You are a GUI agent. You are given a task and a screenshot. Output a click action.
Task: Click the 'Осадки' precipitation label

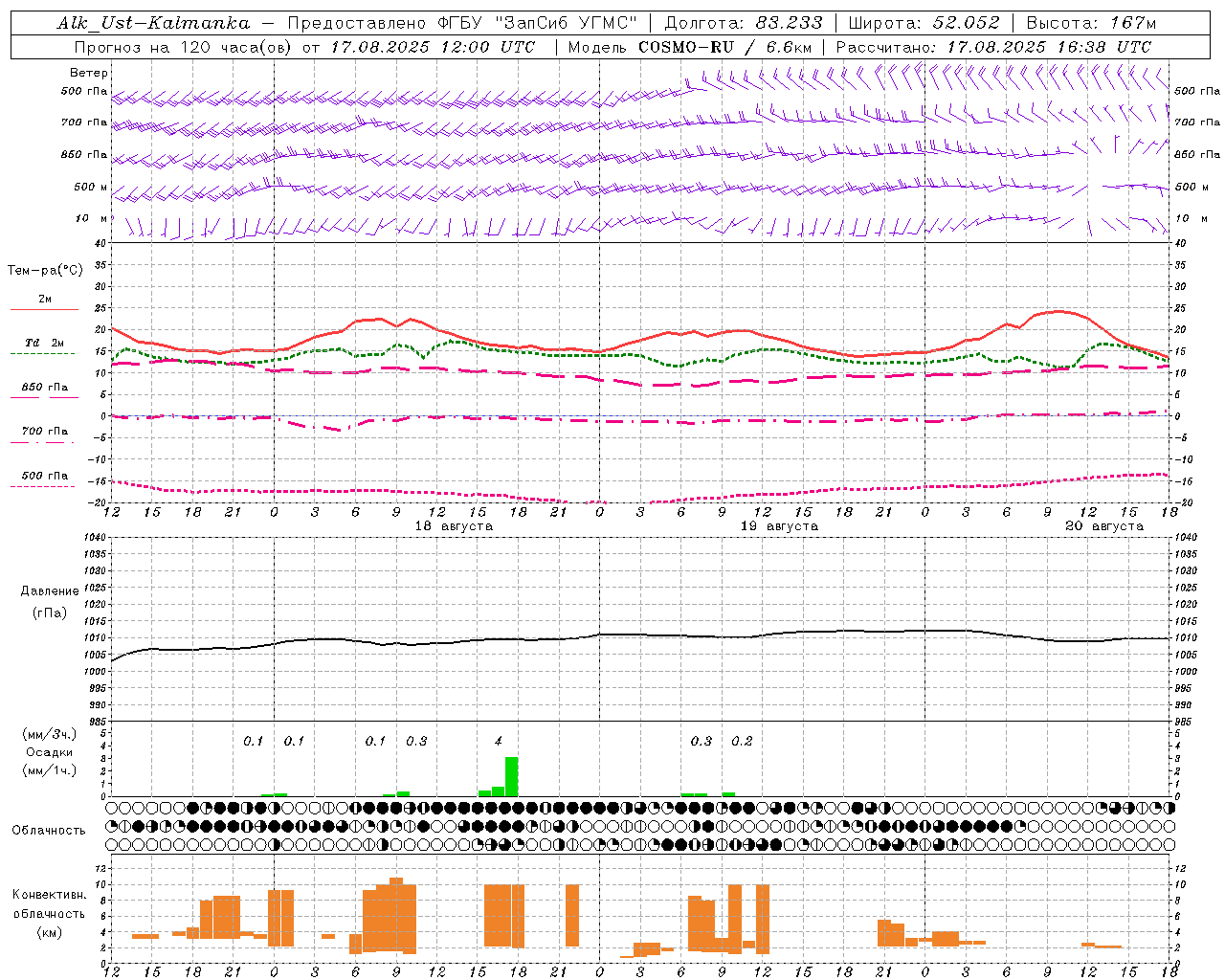click(x=50, y=752)
